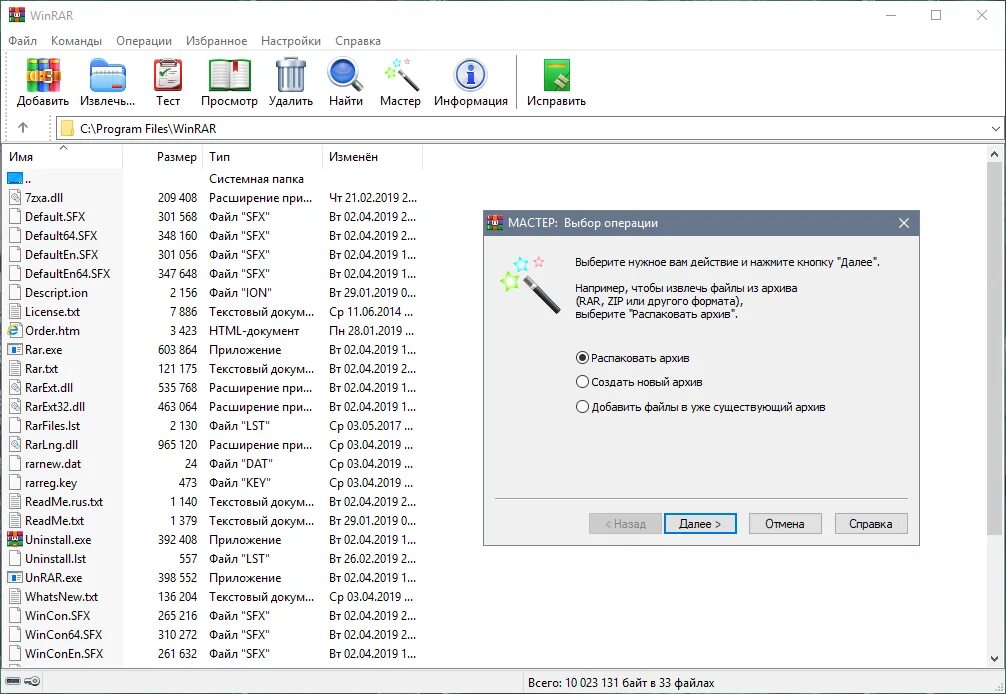Image resolution: width=1006 pixels, height=694 pixels.
Task: Open the Избранное menu
Action: click(x=216, y=40)
